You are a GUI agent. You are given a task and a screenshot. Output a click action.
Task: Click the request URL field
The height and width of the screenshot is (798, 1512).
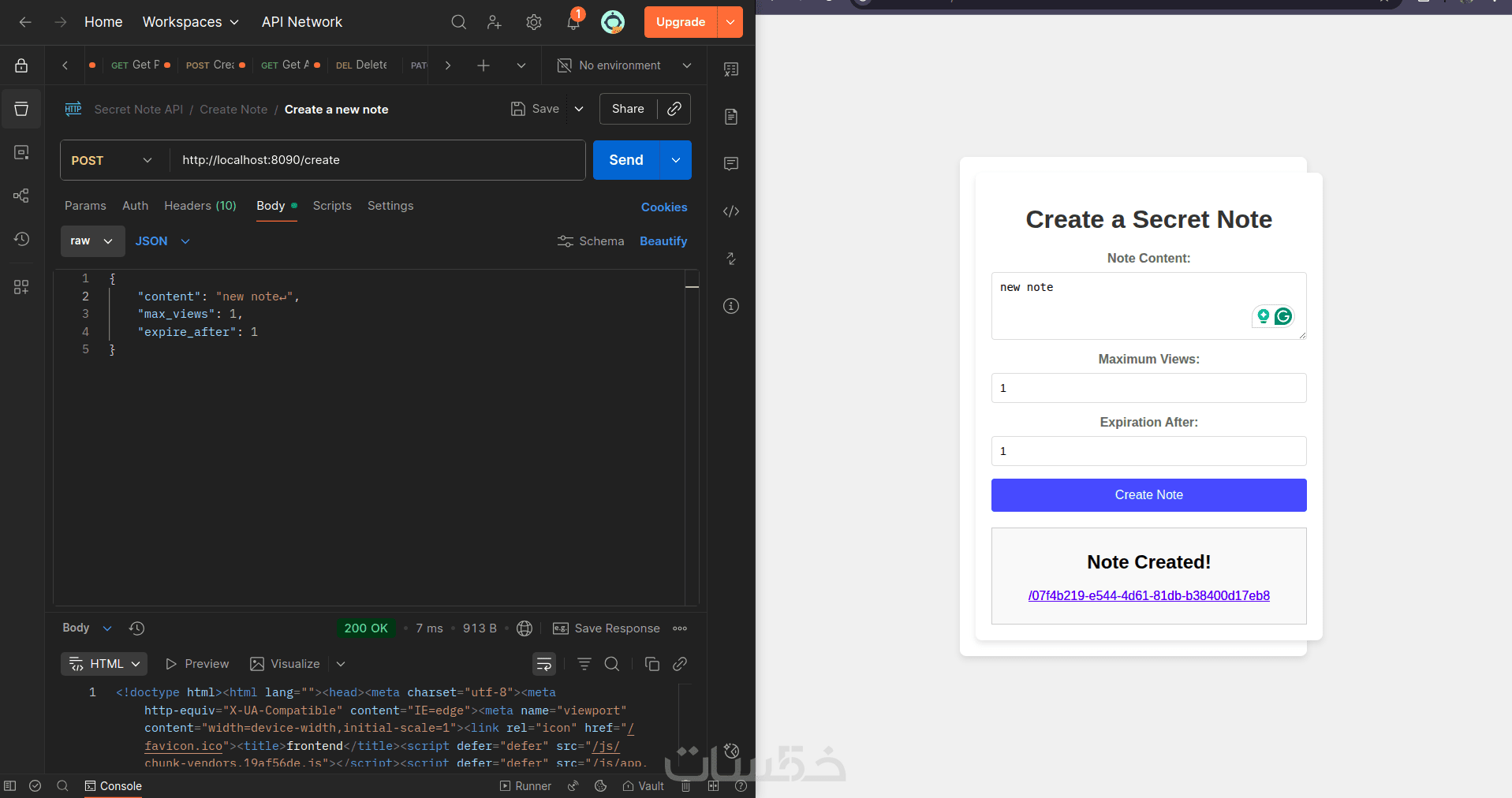pos(377,160)
